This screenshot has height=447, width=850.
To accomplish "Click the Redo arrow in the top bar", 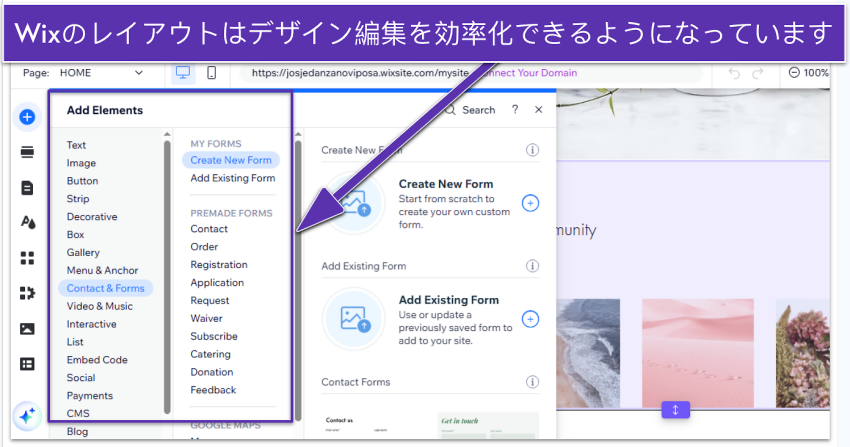I will click(x=758, y=73).
